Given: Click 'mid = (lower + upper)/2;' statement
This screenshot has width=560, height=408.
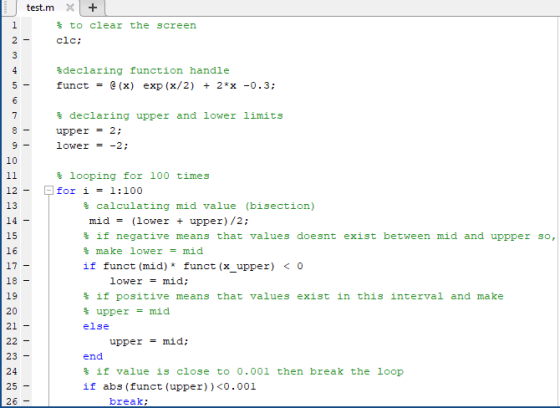Looking at the screenshot, I should point(169,221).
